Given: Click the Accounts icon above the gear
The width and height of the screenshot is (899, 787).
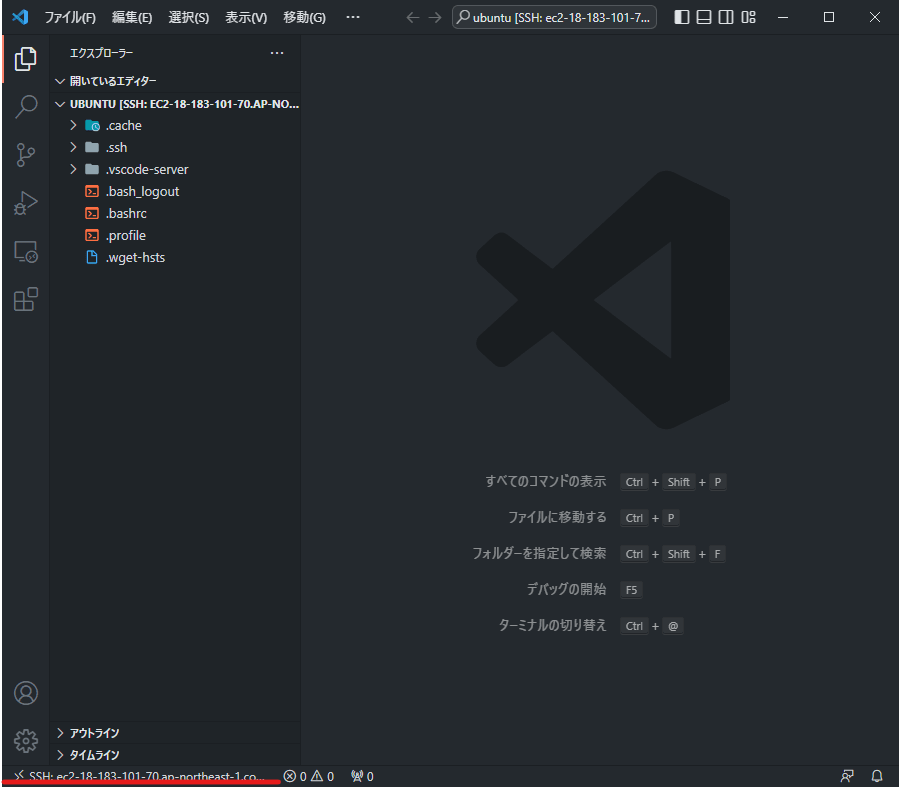Looking at the screenshot, I should 25,692.
